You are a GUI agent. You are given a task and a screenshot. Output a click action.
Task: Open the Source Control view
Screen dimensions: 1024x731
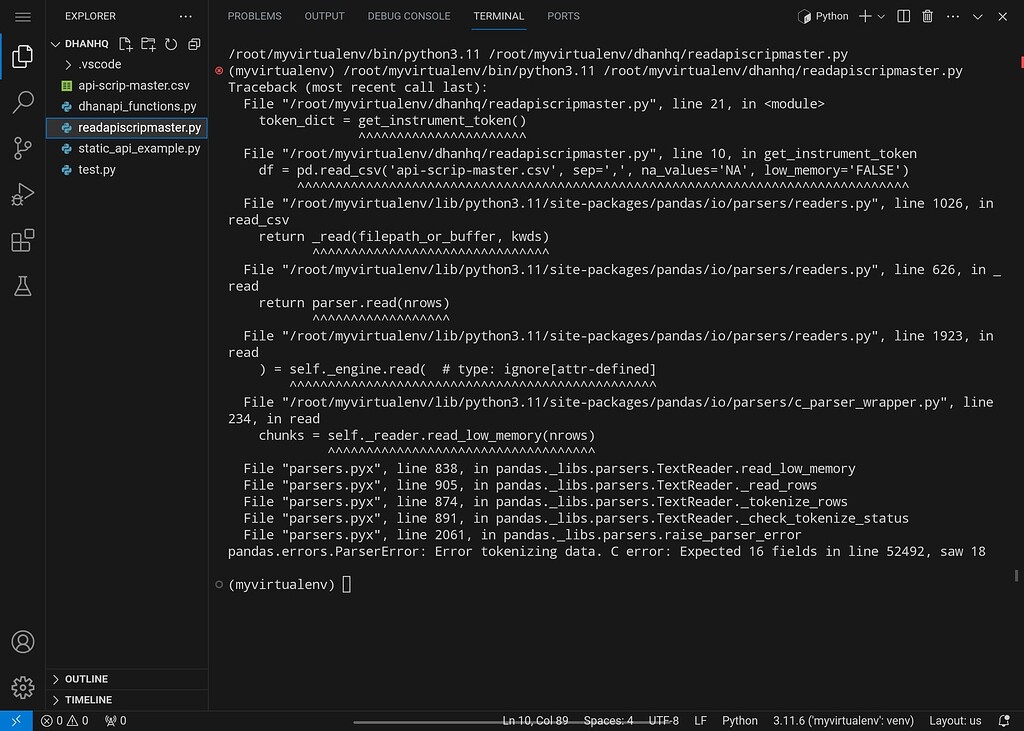22,148
